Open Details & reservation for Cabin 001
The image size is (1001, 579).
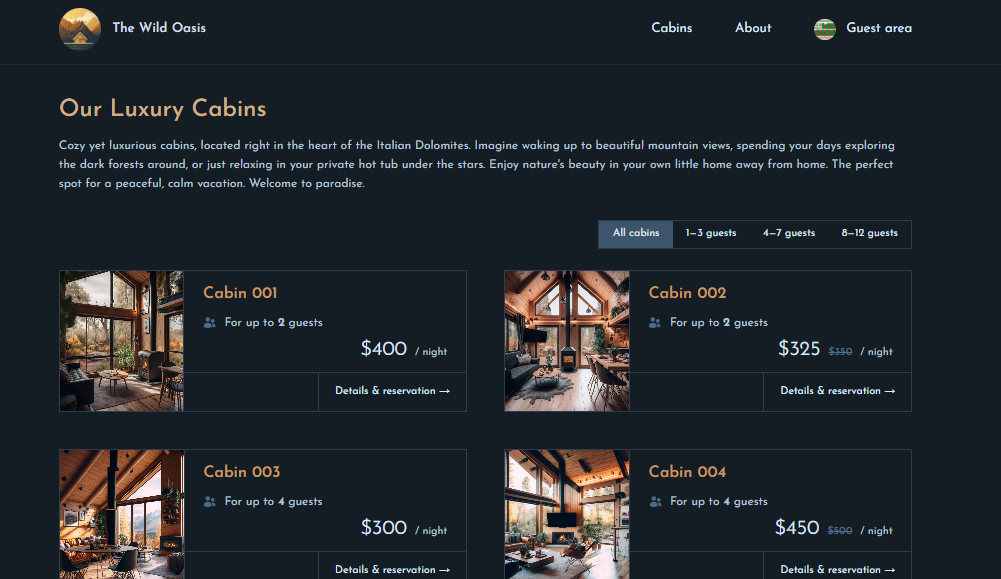392,391
